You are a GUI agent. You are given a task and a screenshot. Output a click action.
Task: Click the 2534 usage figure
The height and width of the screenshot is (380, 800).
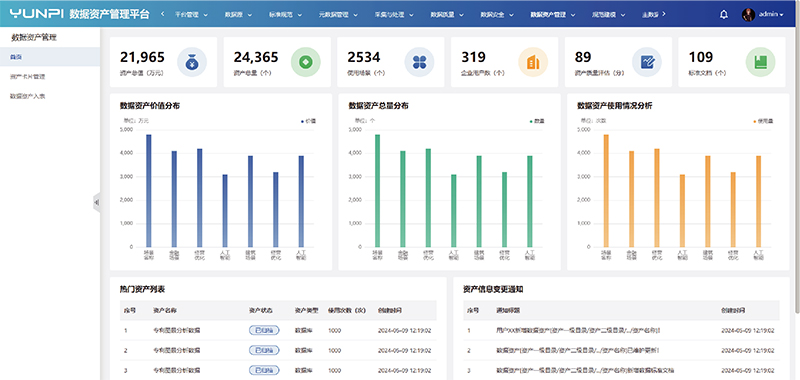pyautogui.click(x=364, y=57)
